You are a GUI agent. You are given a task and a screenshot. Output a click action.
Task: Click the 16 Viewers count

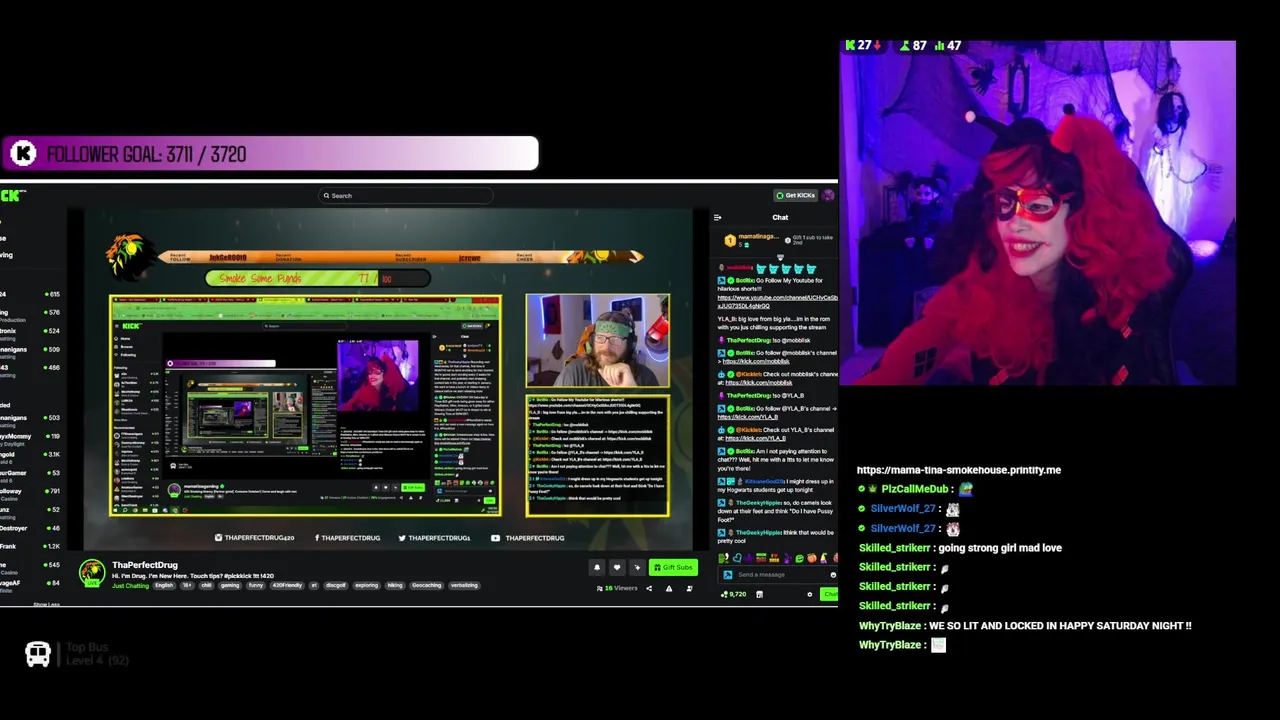[617, 588]
